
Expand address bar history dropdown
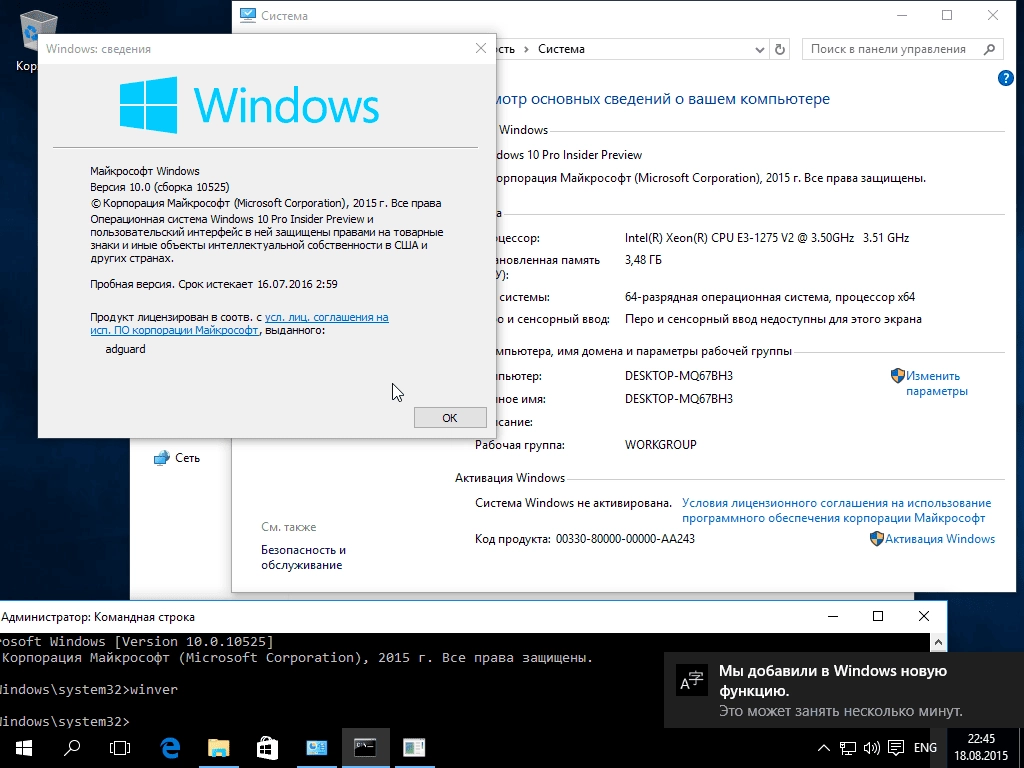click(x=760, y=50)
